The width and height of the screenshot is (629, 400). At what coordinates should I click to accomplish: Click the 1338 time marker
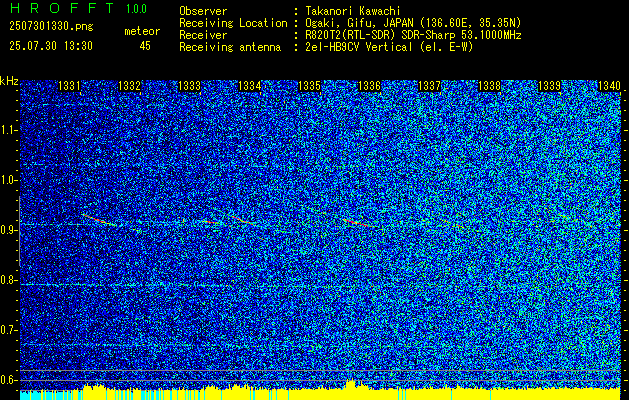tap(489, 86)
